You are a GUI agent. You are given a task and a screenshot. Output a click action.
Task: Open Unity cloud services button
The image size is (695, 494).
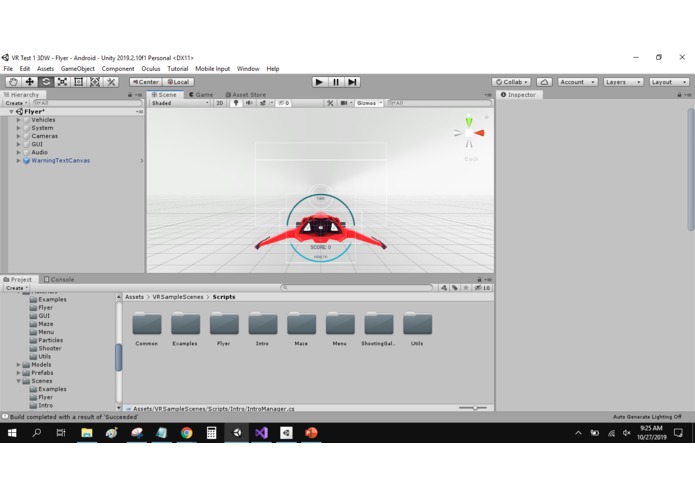pyautogui.click(x=544, y=82)
